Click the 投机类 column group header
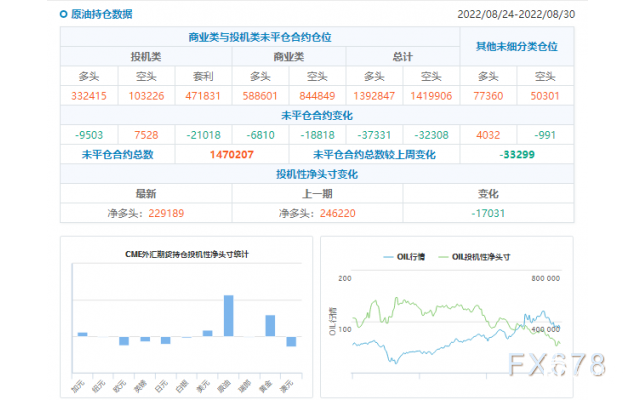 tap(146, 56)
